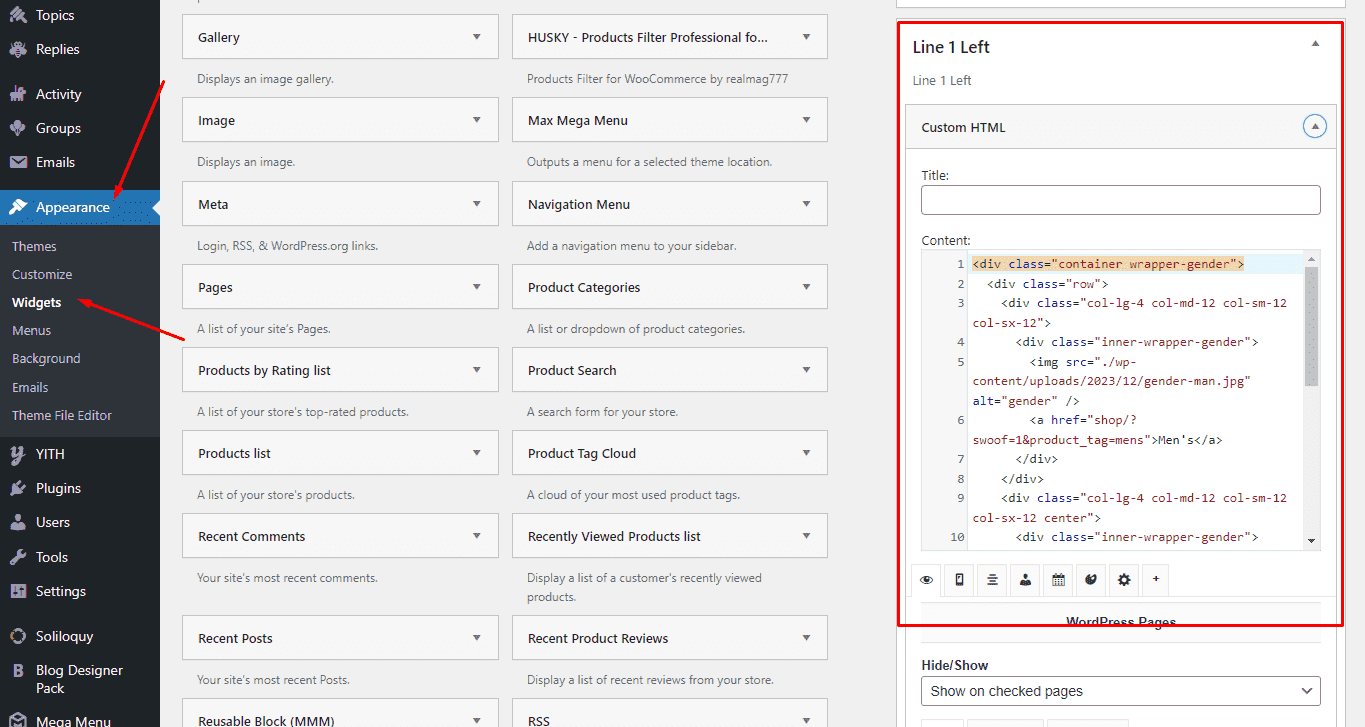This screenshot has height=727, width=1365.
Task: Open the Hide/Show dropdown
Action: [x=1120, y=691]
